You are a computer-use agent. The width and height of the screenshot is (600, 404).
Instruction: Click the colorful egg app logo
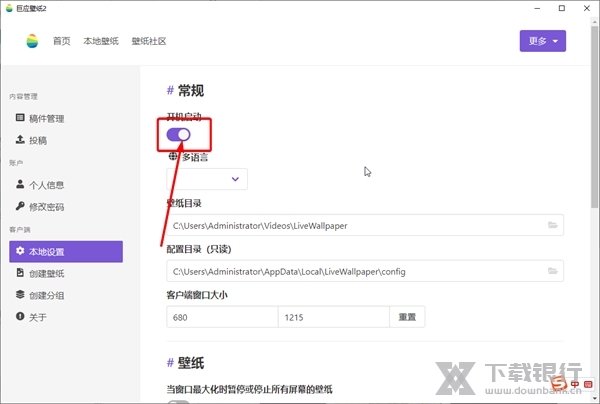click(x=32, y=41)
